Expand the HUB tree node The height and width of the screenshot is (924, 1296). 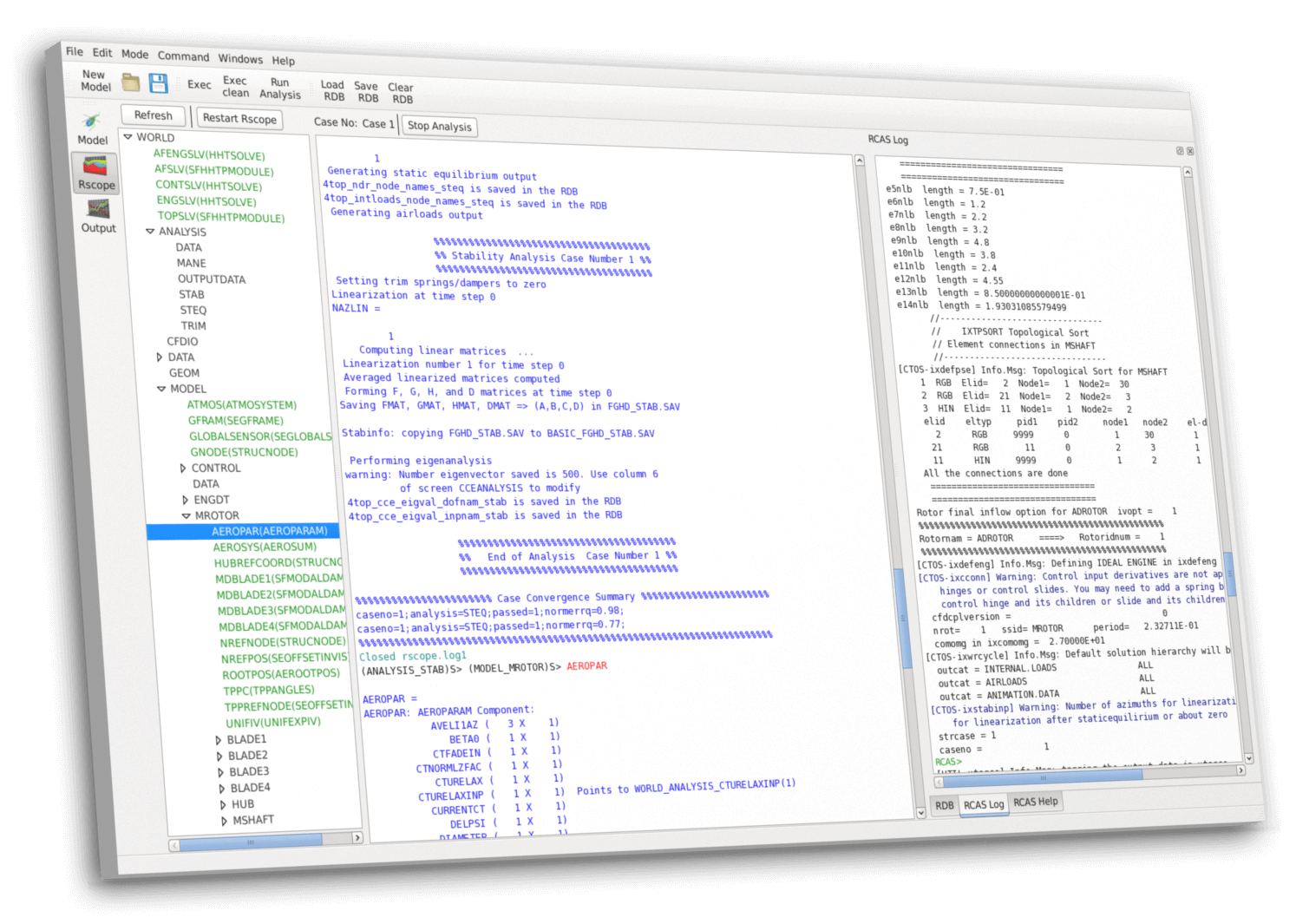click(224, 805)
